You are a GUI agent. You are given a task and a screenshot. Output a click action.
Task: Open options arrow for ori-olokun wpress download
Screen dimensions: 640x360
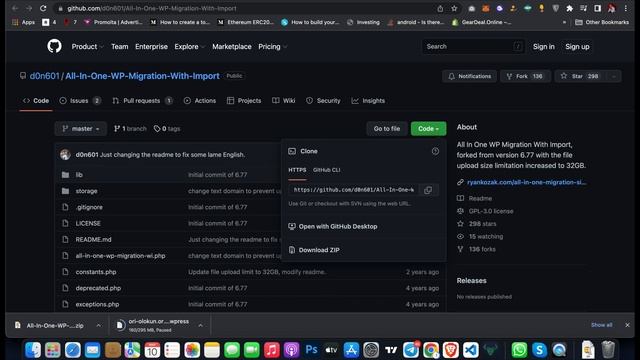[200, 325]
